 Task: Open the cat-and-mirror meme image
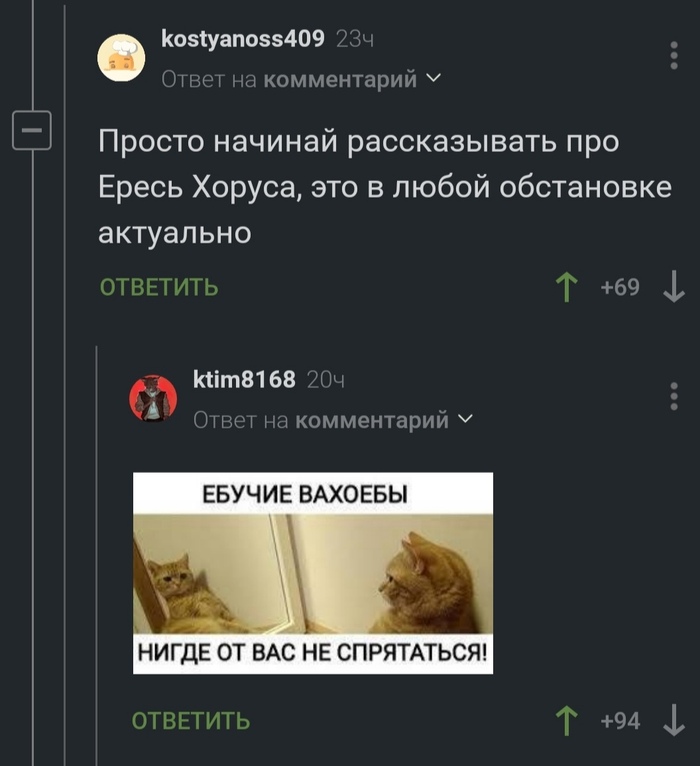click(313, 573)
